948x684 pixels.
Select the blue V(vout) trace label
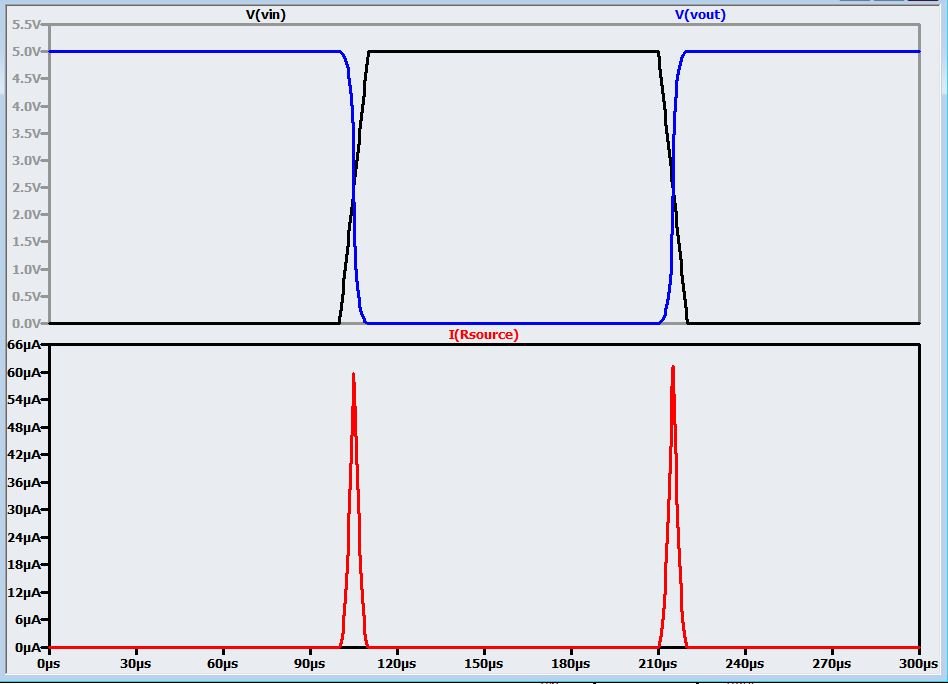pyautogui.click(x=700, y=15)
